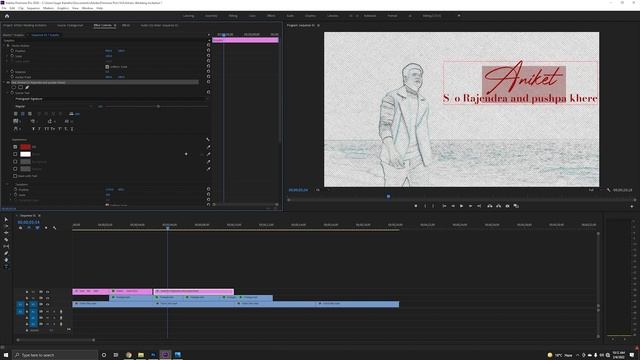Open the white Stroke color swatch
This screenshot has height=360, width=640.
[25, 154]
